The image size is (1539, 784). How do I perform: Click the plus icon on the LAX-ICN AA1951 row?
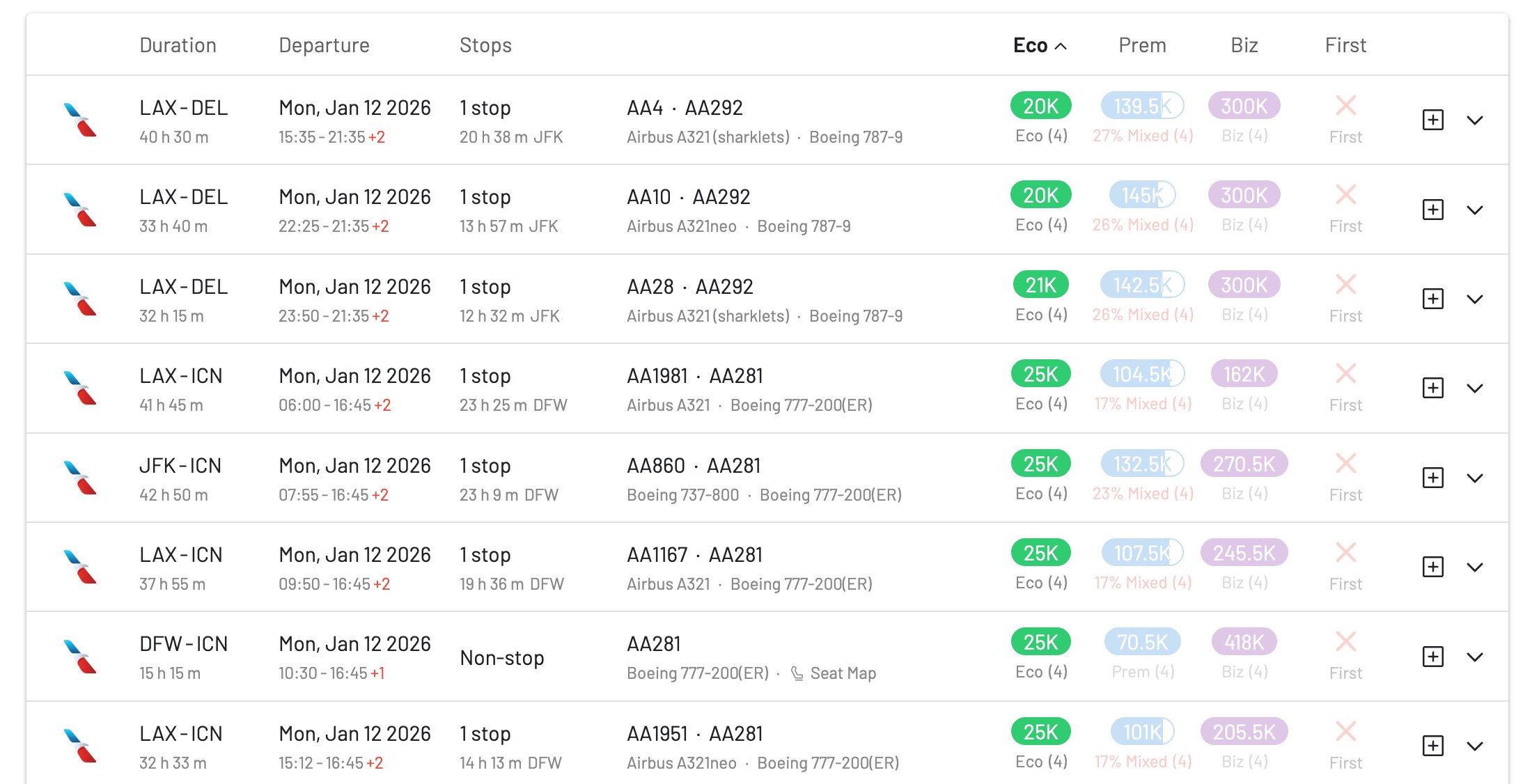point(1432,745)
